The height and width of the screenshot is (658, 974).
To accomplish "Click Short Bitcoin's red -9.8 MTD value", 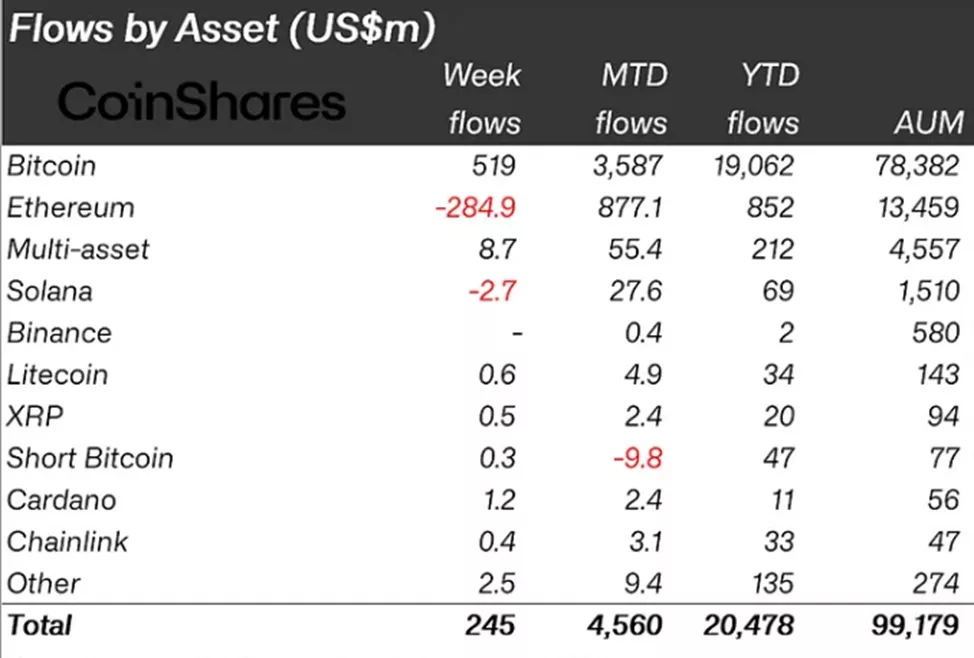I will pos(636,459).
